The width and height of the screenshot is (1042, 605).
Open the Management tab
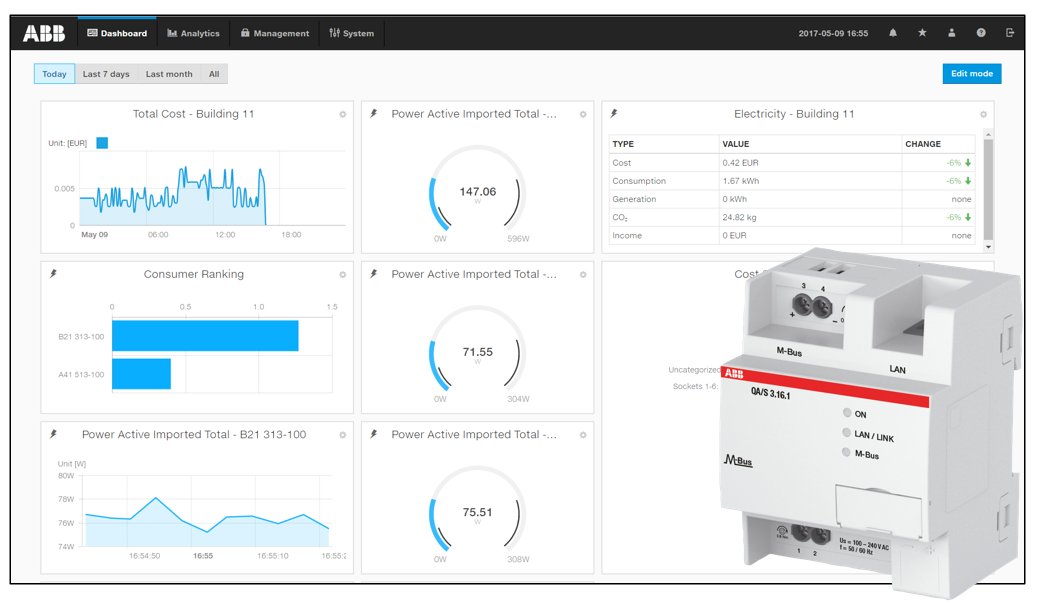coord(274,33)
